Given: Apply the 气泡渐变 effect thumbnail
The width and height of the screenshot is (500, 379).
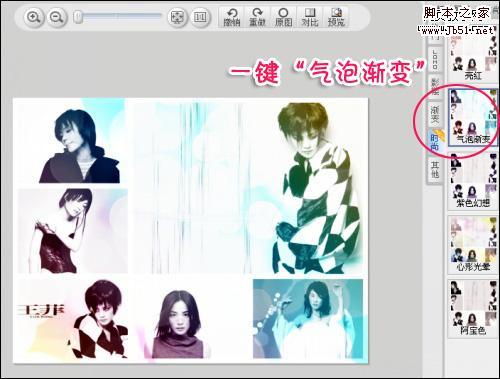Looking at the screenshot, I should click(x=473, y=117).
